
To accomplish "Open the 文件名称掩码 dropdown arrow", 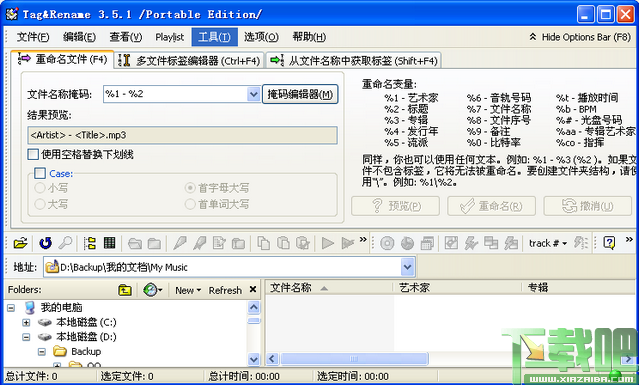I will point(253,95).
